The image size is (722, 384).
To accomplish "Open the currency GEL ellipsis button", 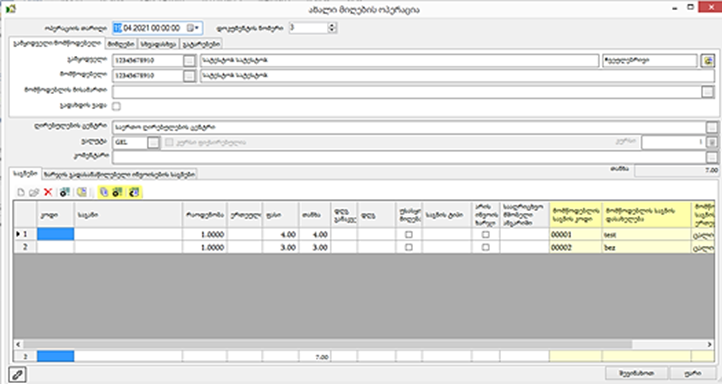I will 153,142.
